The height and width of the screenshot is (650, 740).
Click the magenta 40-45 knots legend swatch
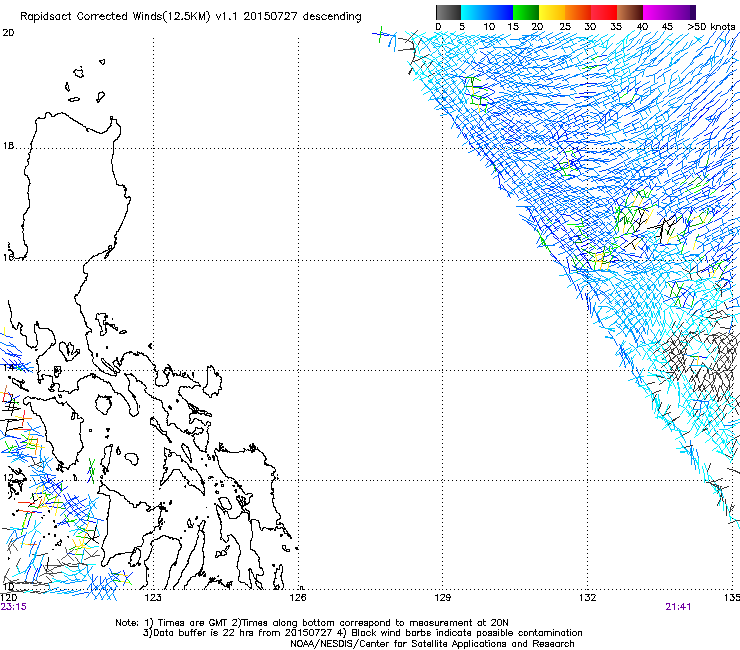656,12
